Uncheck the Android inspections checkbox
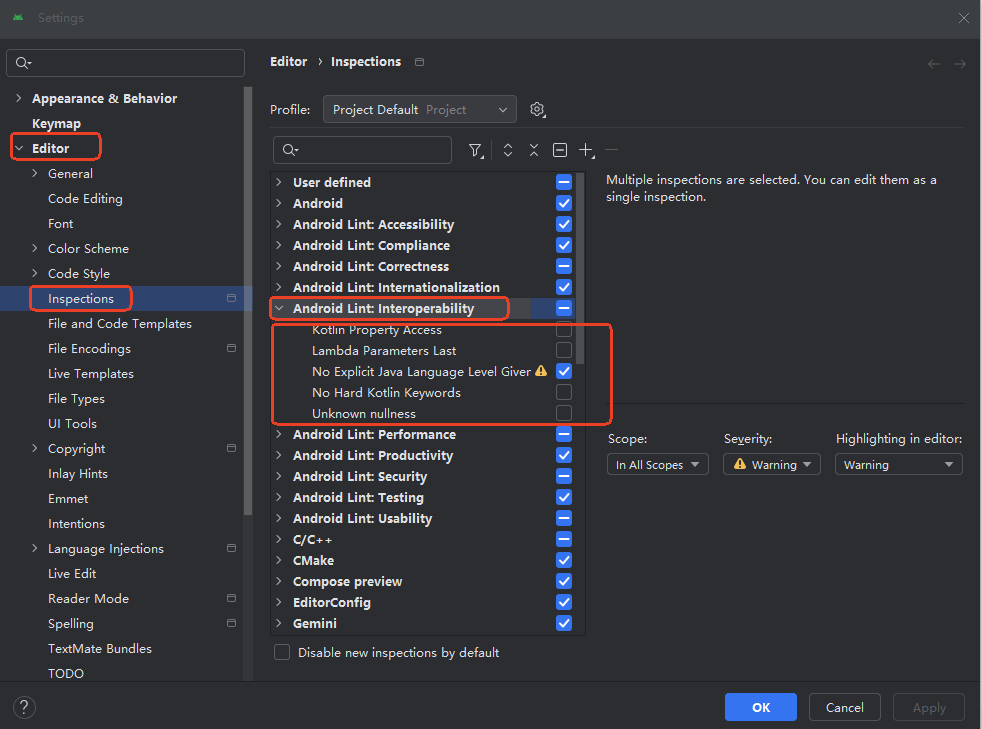The width and height of the screenshot is (982, 729). 564,204
